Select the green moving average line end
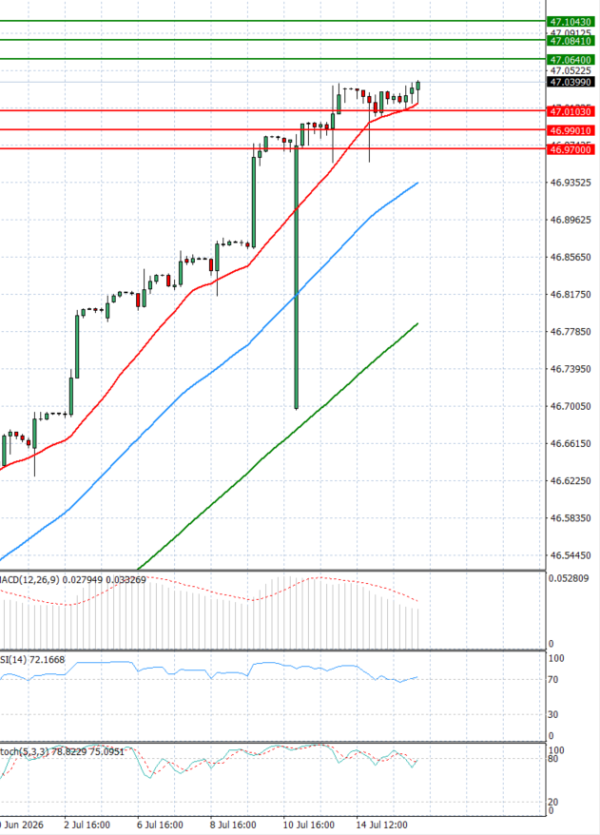This screenshot has width=600, height=835. point(417,324)
